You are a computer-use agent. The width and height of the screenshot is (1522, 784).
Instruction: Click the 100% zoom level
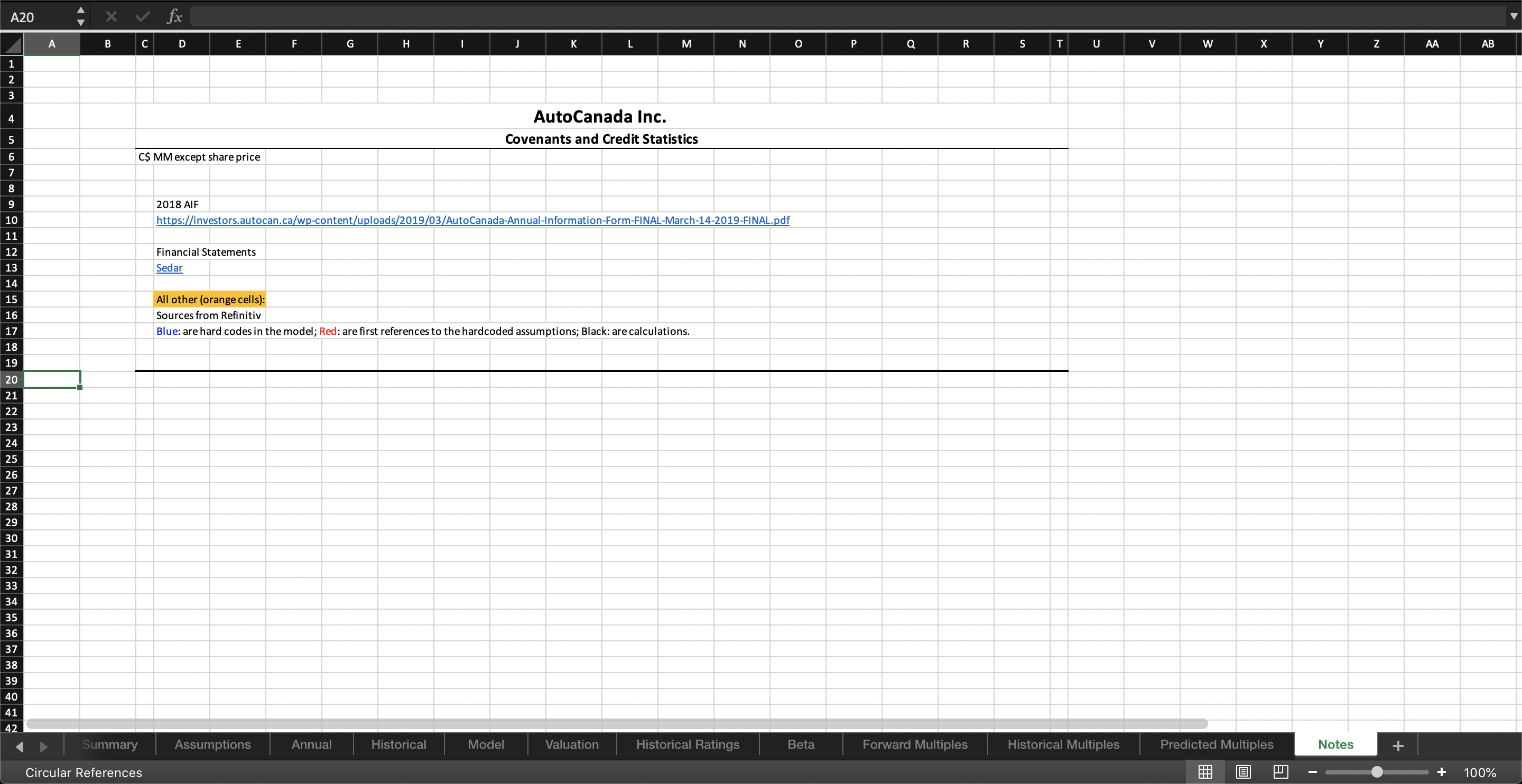click(x=1480, y=772)
